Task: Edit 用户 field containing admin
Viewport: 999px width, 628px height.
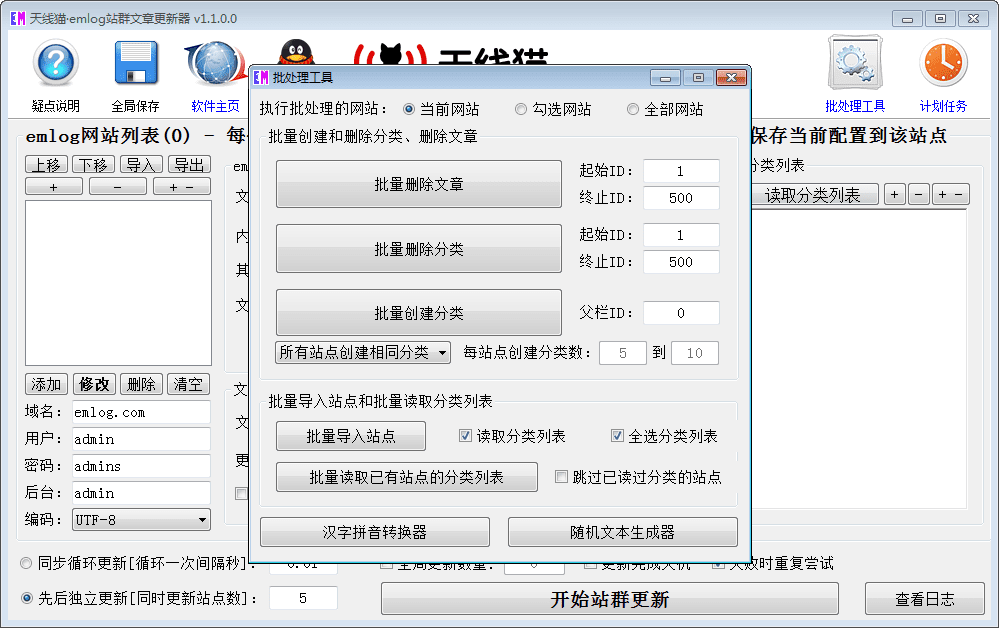Action: pos(141,439)
